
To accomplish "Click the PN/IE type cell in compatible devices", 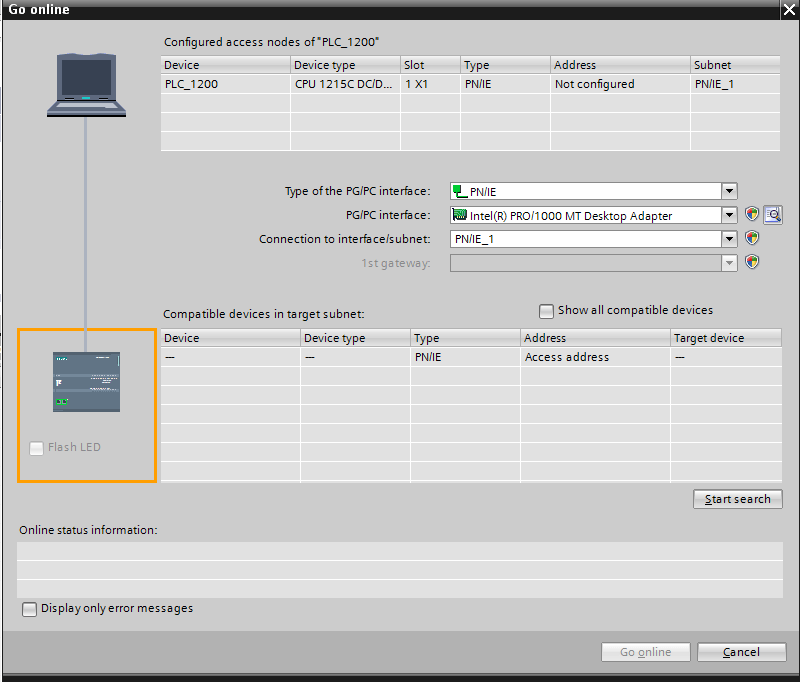I will [x=465, y=357].
